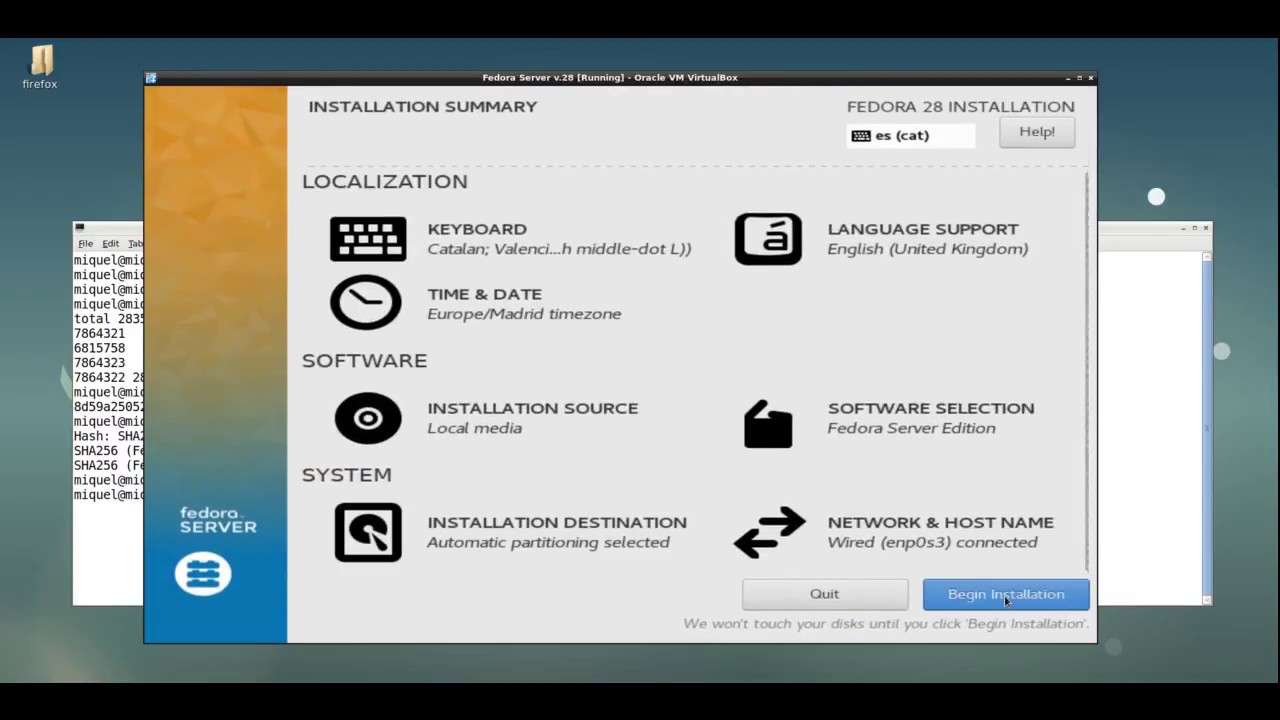Close the background right window
Screen dimensions: 1280x720
tap(1206, 228)
